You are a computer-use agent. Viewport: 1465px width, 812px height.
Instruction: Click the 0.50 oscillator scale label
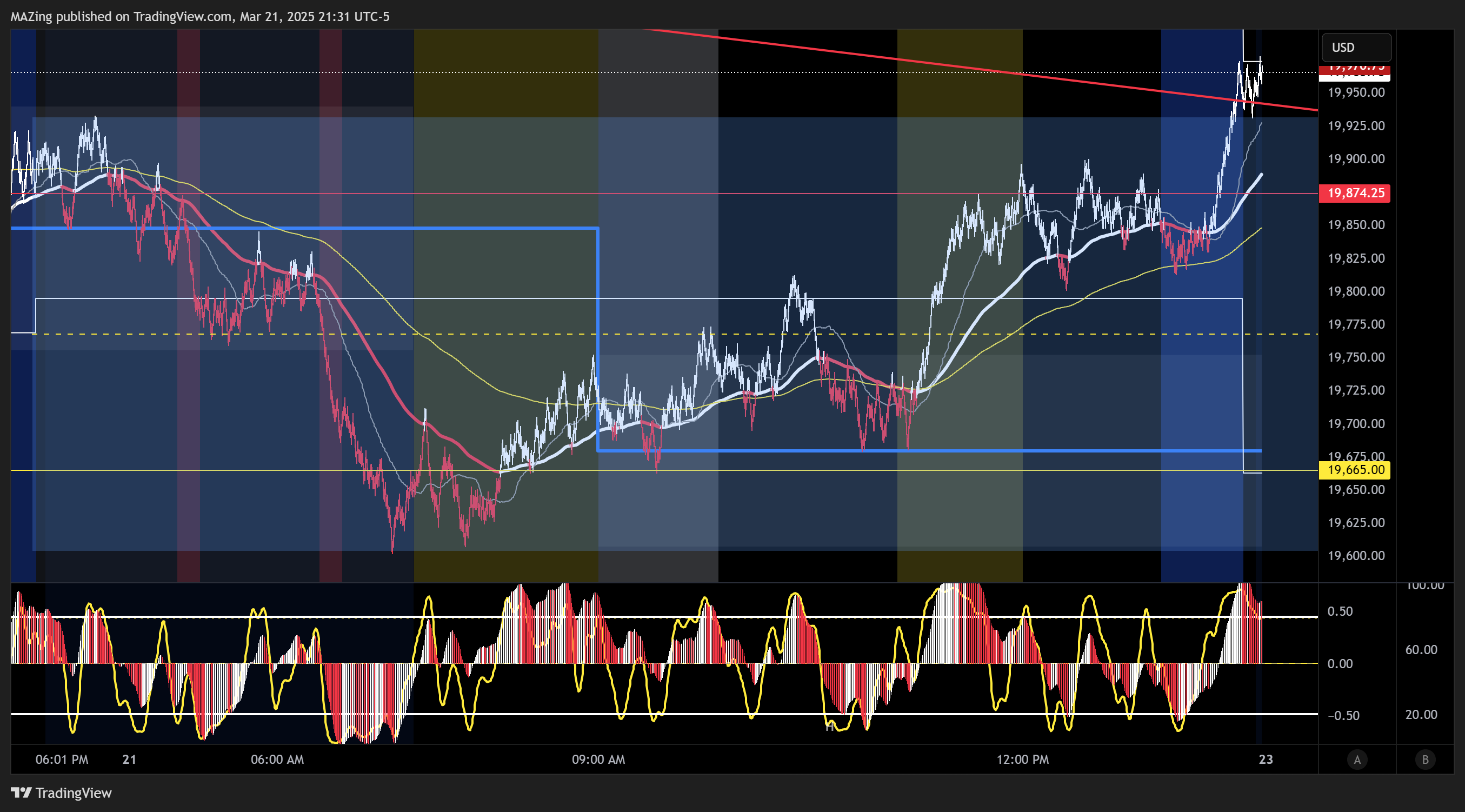coord(1340,611)
